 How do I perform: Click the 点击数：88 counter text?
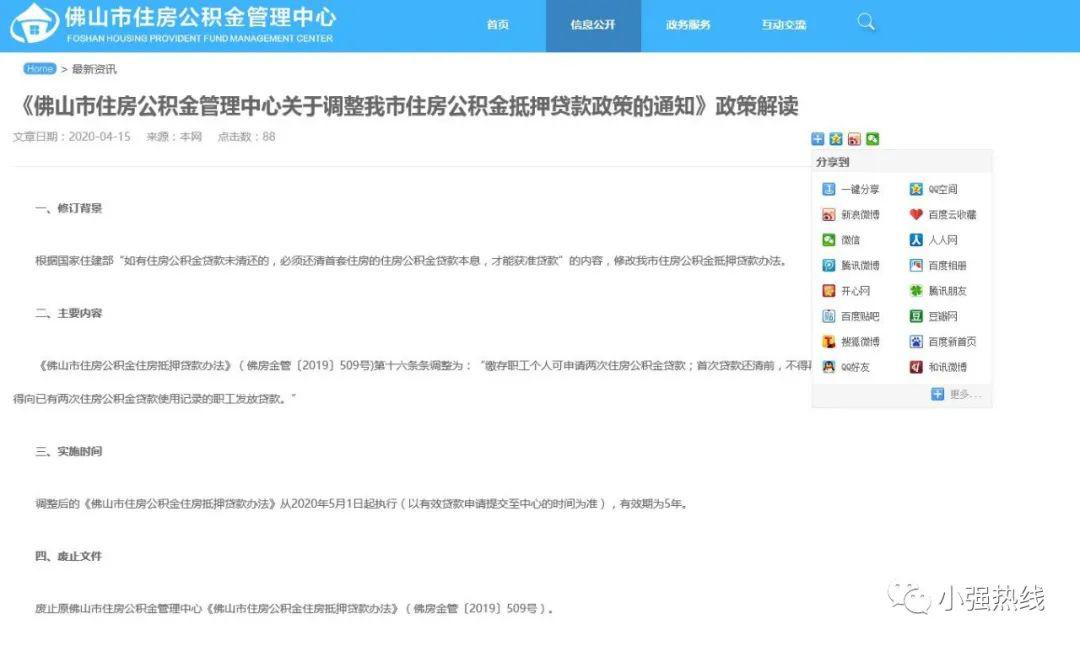(247, 136)
